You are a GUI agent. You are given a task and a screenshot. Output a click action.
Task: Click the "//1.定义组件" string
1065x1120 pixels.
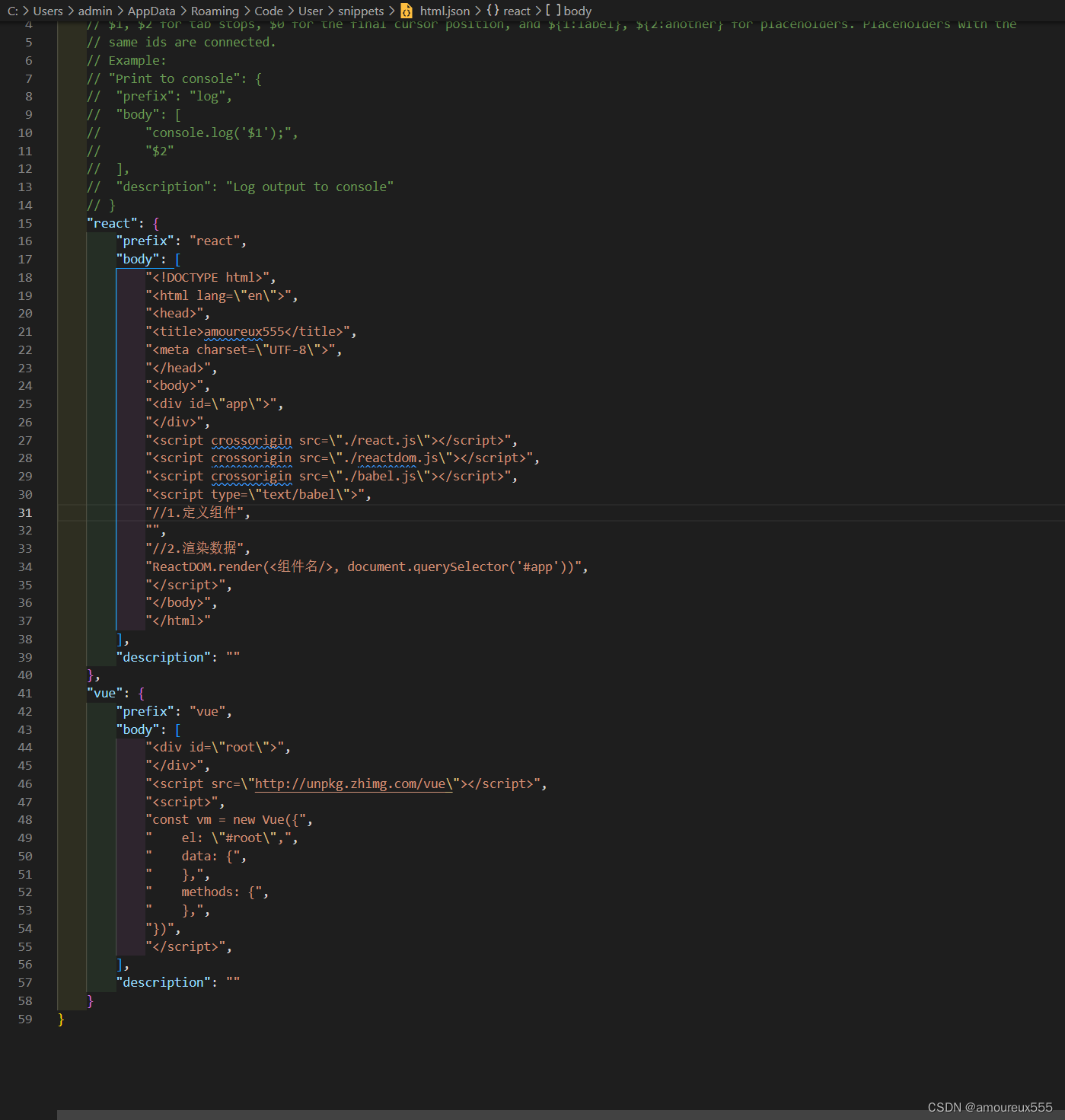[195, 512]
